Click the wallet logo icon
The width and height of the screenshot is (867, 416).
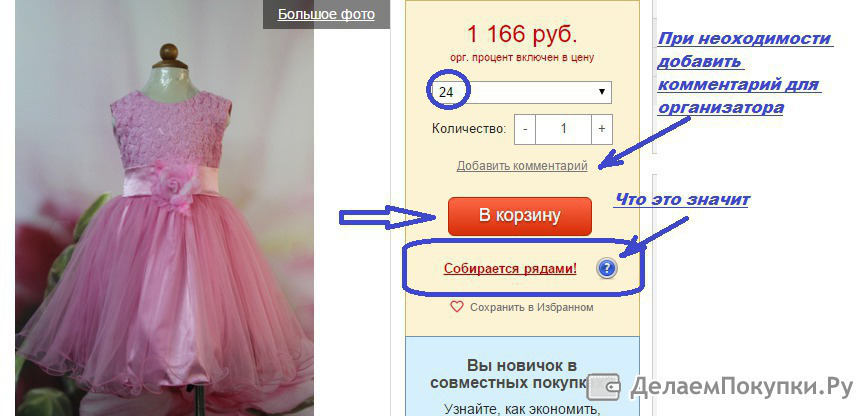coord(603,387)
